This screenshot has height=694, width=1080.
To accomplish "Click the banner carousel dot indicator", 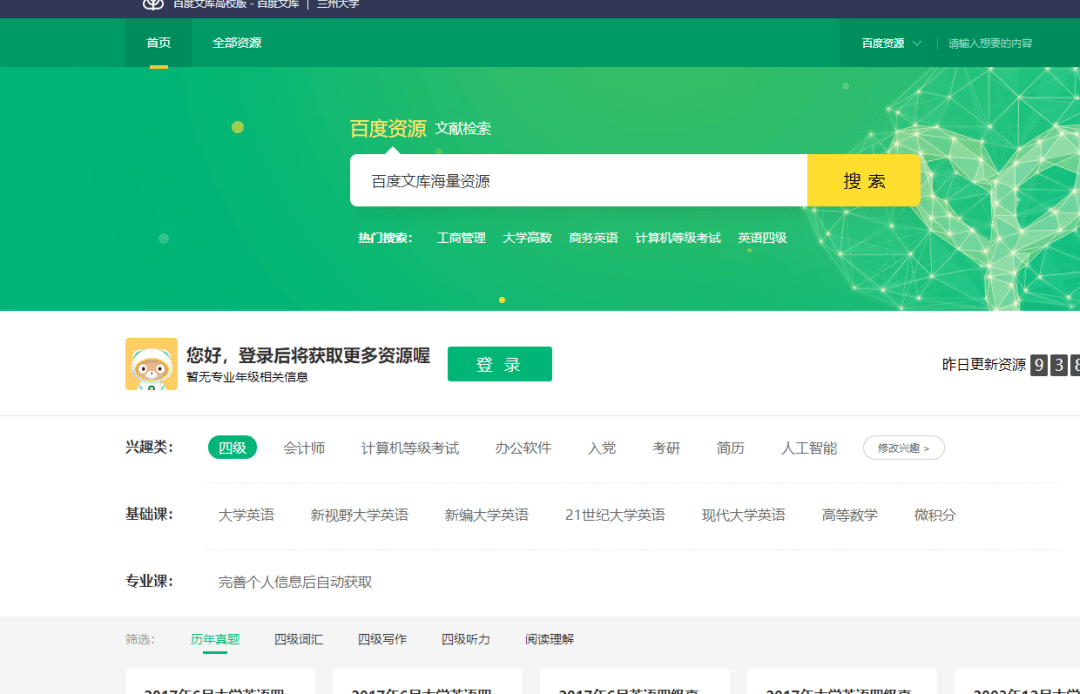I will point(502,300).
